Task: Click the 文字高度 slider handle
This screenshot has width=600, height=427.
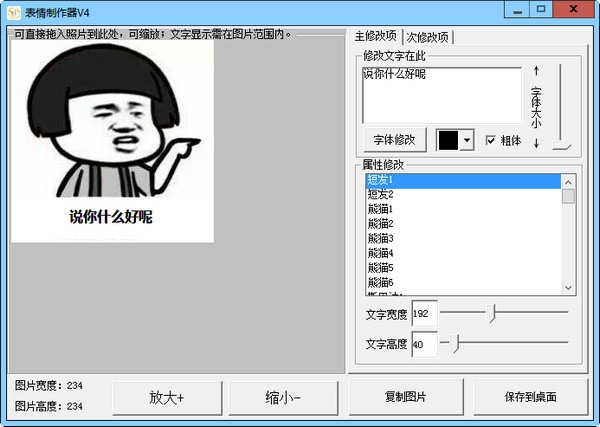Action: (454, 343)
